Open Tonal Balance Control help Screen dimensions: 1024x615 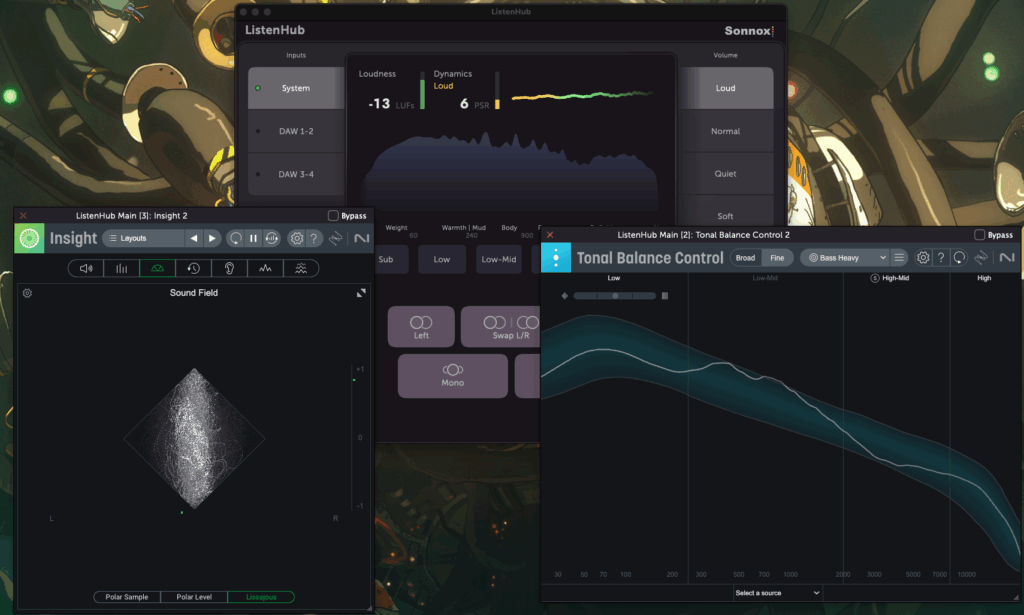coord(941,258)
